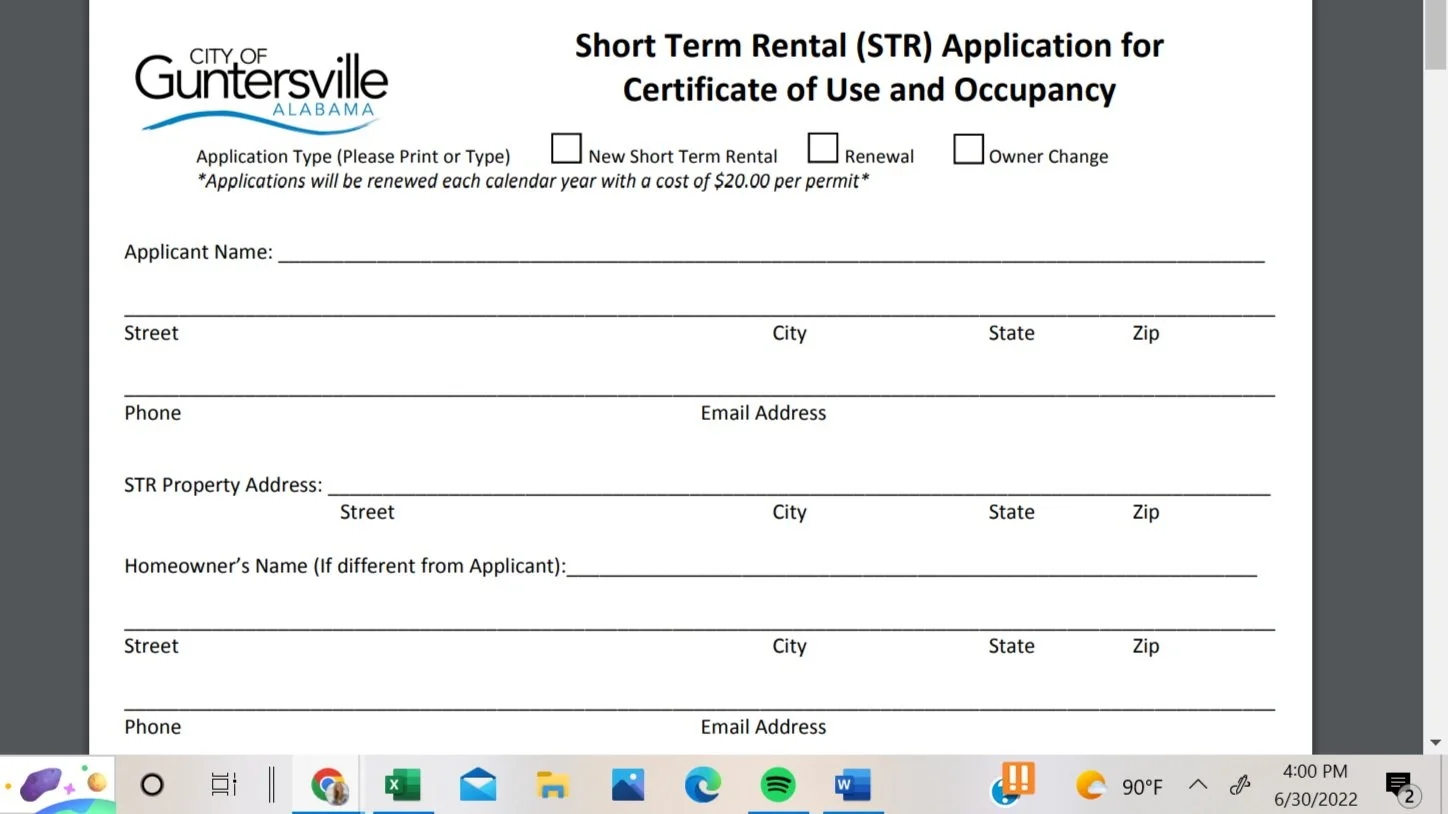
Task: Click the Cortana circle icon
Action: coord(152,785)
